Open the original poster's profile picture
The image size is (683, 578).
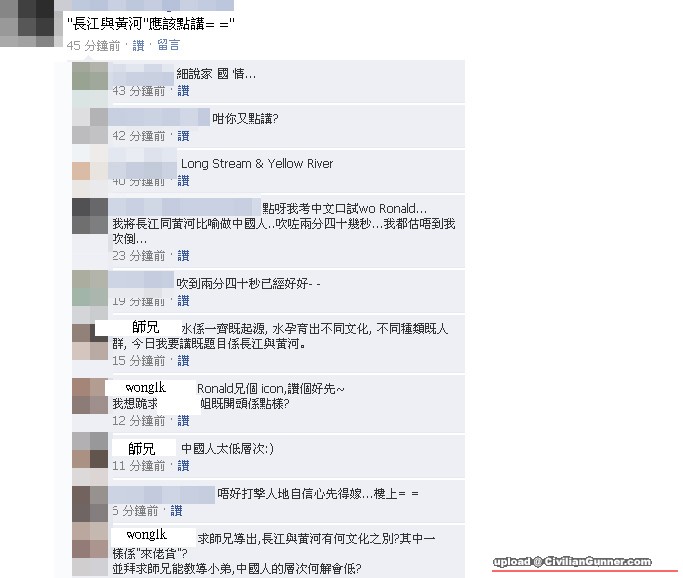point(27,23)
